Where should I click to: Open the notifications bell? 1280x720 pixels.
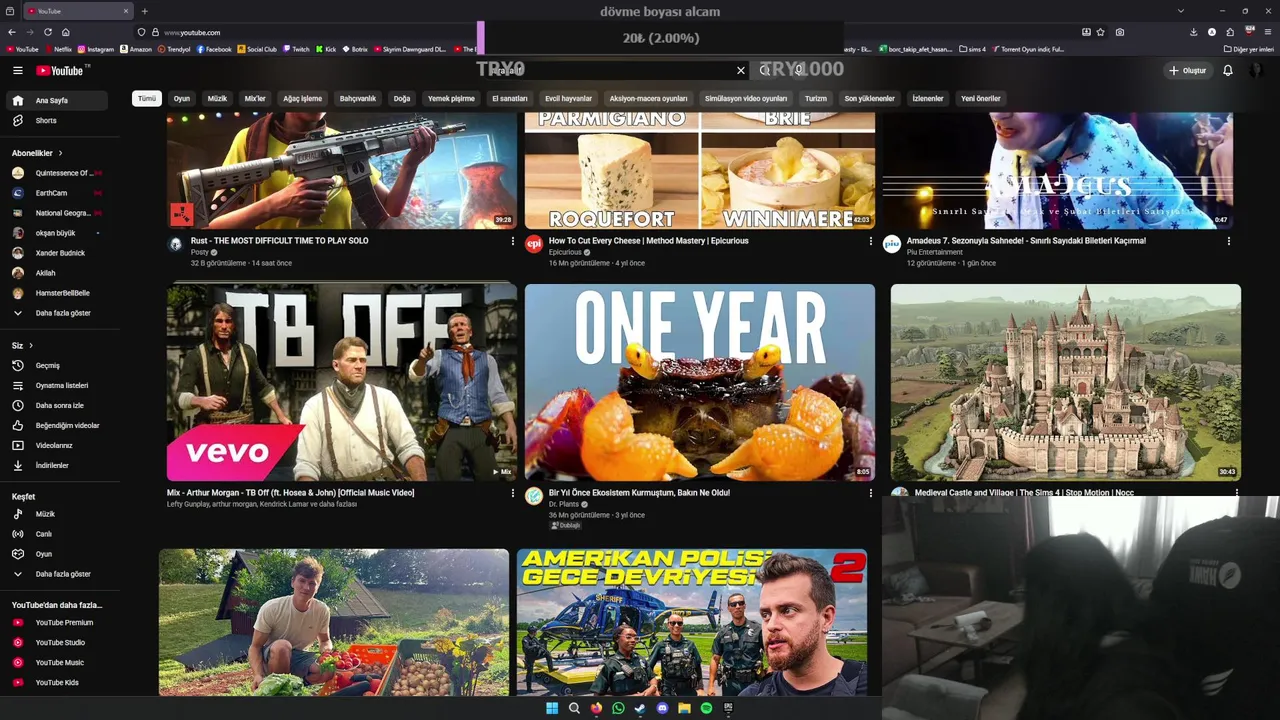pos(1227,70)
